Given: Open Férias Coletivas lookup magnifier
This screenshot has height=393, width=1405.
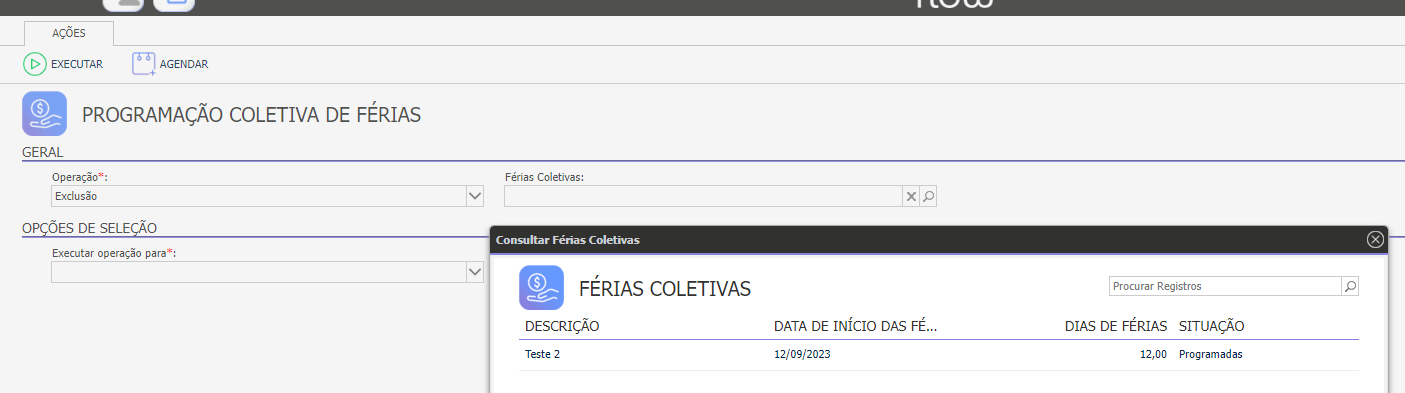Looking at the screenshot, I should click(x=928, y=197).
